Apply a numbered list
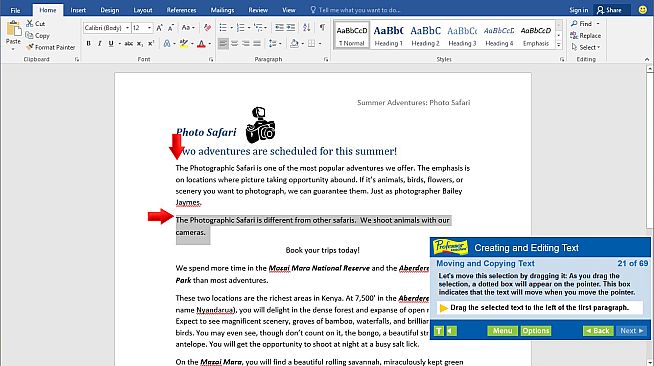Image resolution: width=654 pixels, height=366 pixels. (241, 28)
